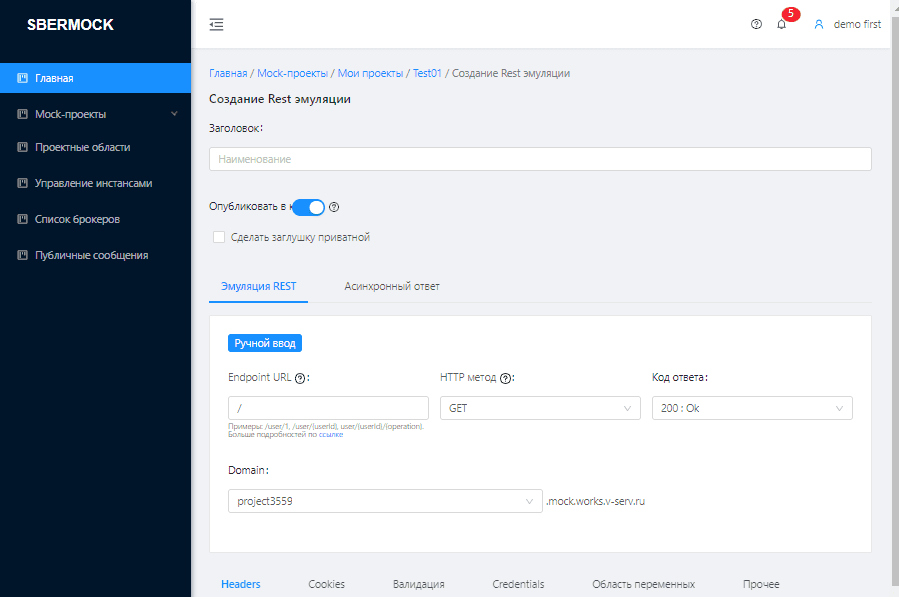Open the HTTP метод dropdown showing GET
The image size is (899, 600).
[540, 408]
